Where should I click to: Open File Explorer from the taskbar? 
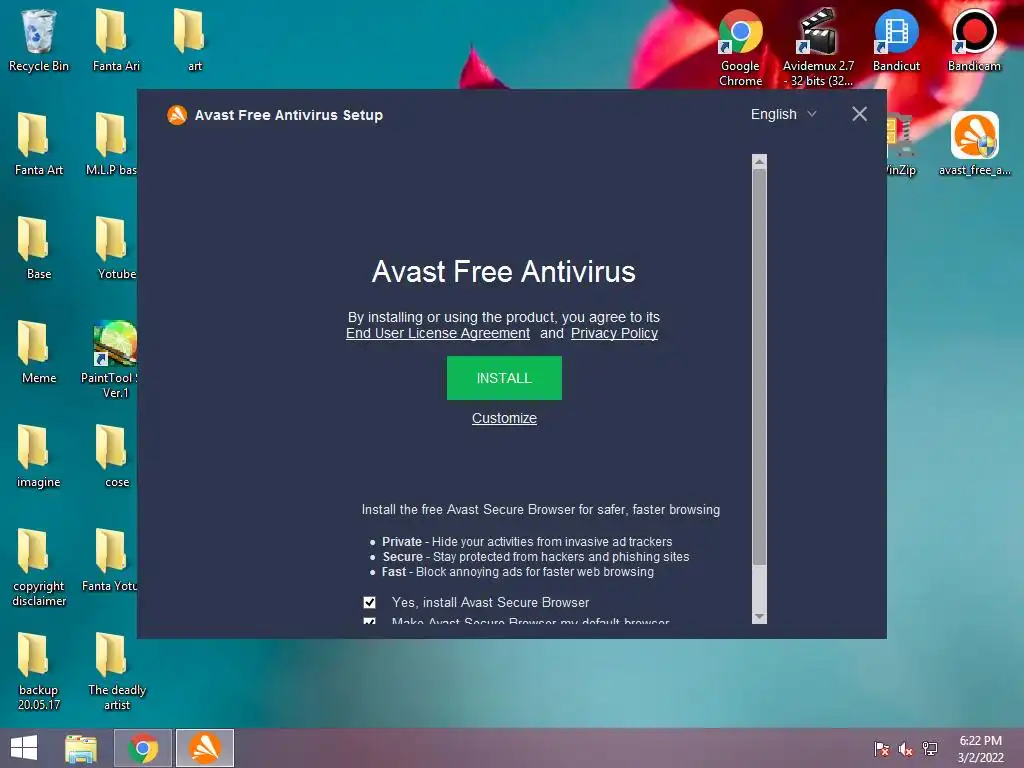[x=81, y=748]
